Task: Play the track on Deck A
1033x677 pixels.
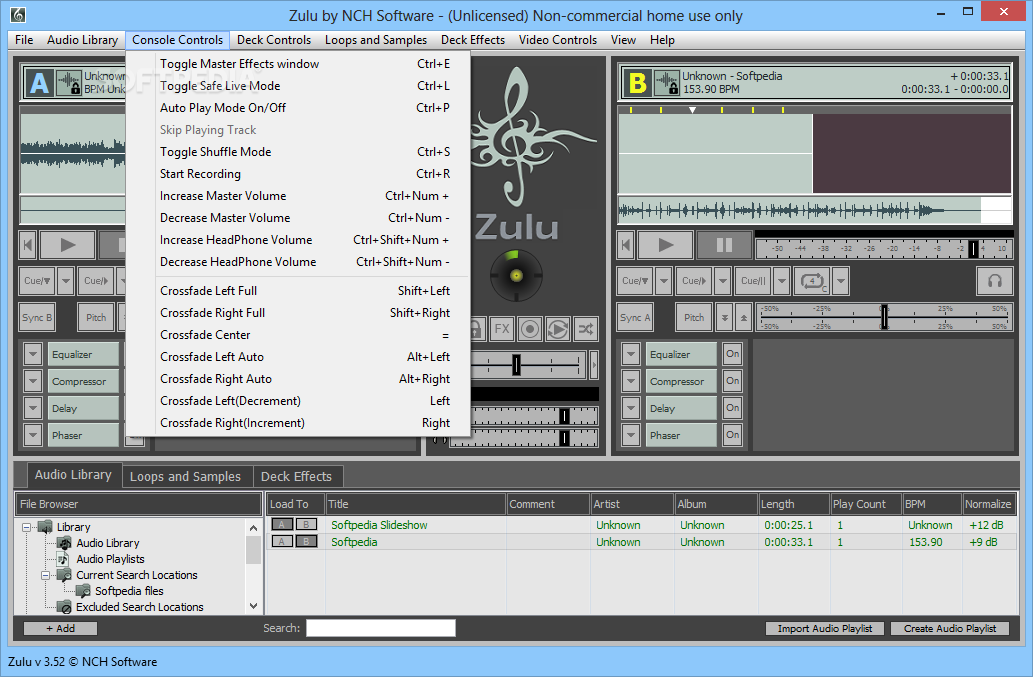Action: click(68, 245)
